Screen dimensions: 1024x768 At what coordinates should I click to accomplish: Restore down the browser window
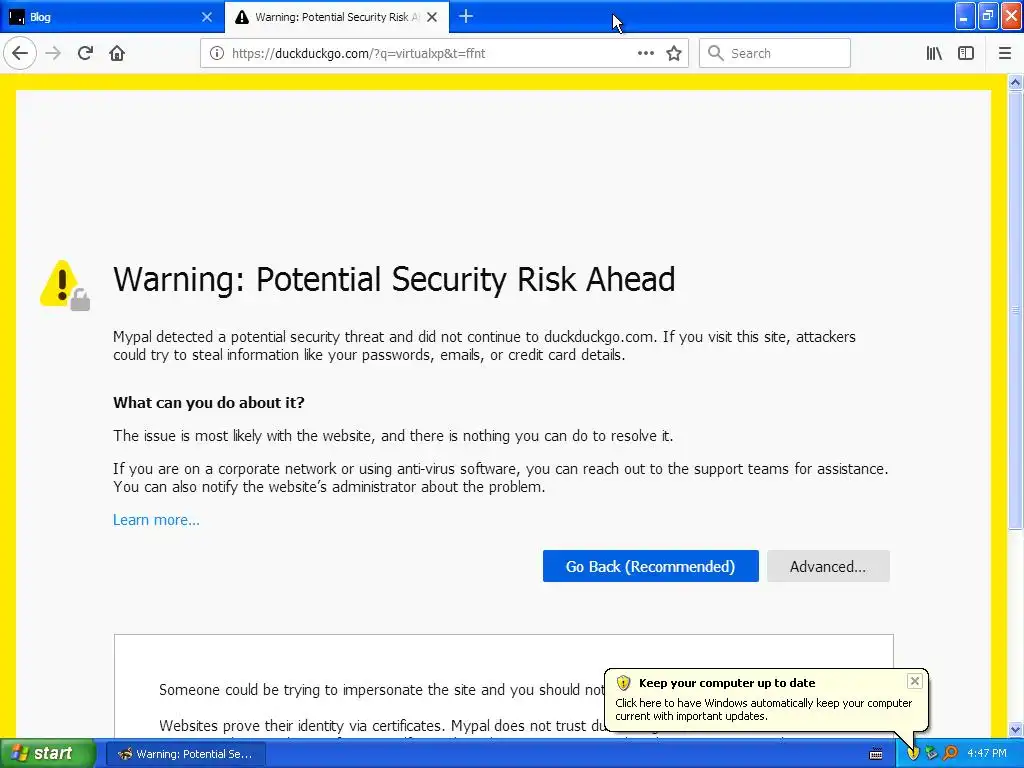[x=988, y=16]
